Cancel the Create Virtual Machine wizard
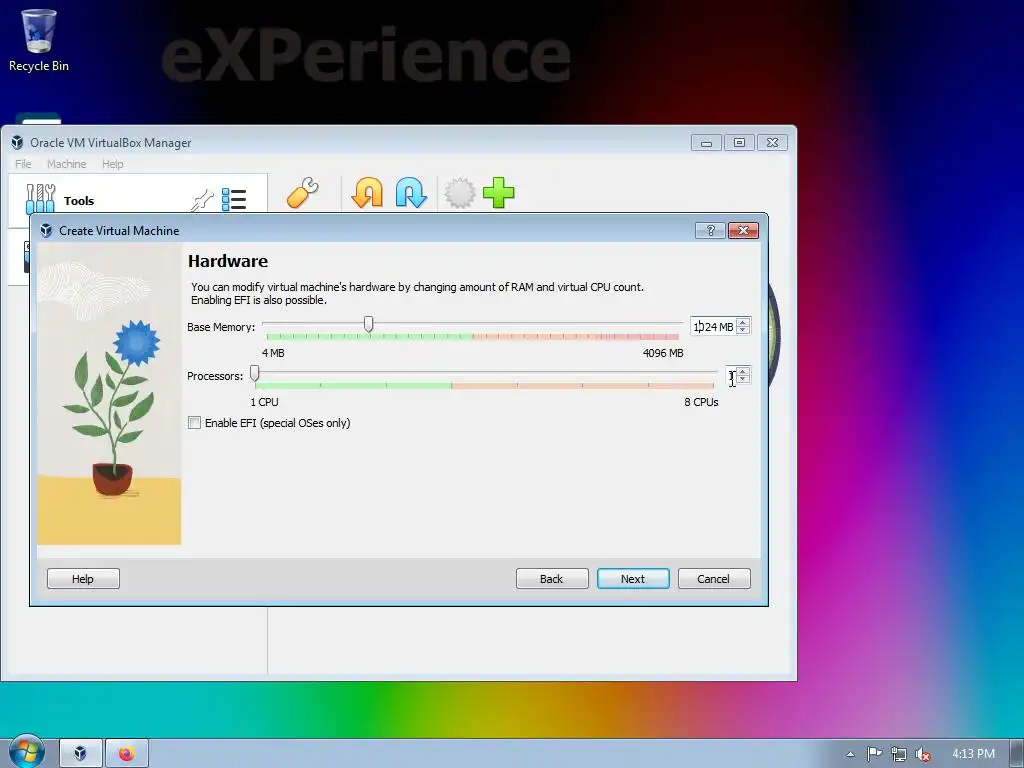The height and width of the screenshot is (768, 1024). [x=714, y=579]
